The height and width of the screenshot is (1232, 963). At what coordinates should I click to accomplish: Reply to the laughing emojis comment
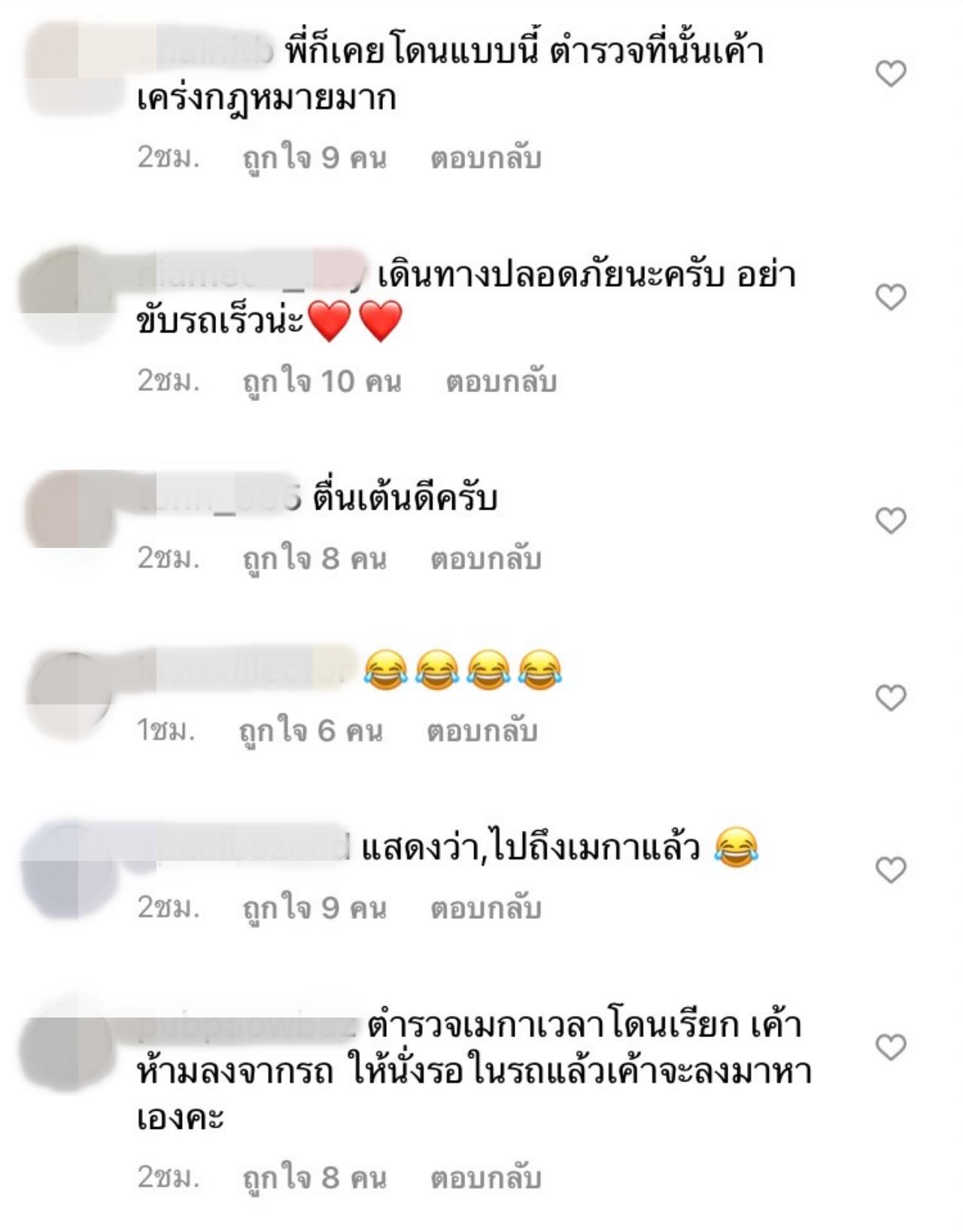(x=482, y=732)
